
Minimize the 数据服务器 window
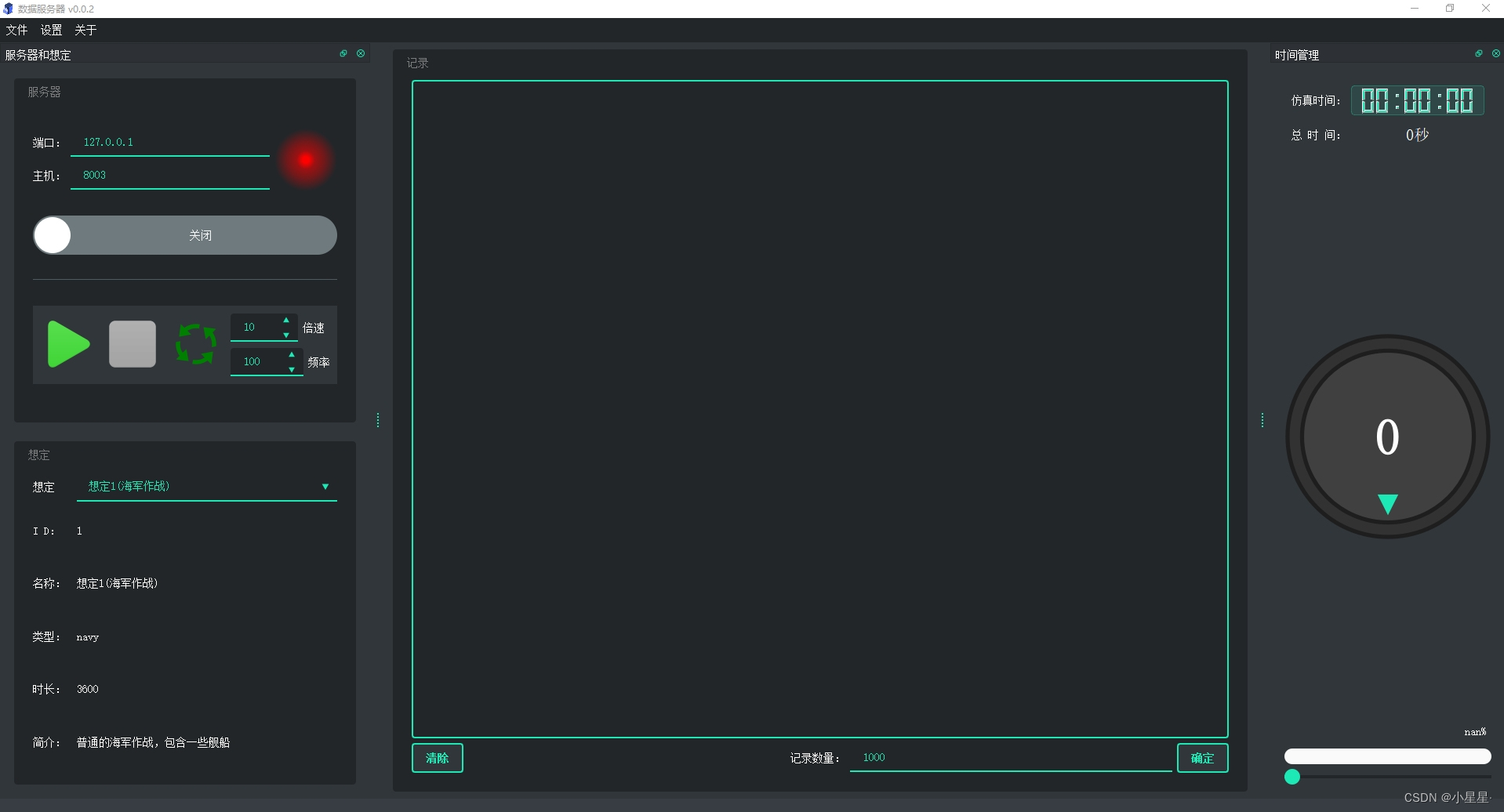[1415, 9]
